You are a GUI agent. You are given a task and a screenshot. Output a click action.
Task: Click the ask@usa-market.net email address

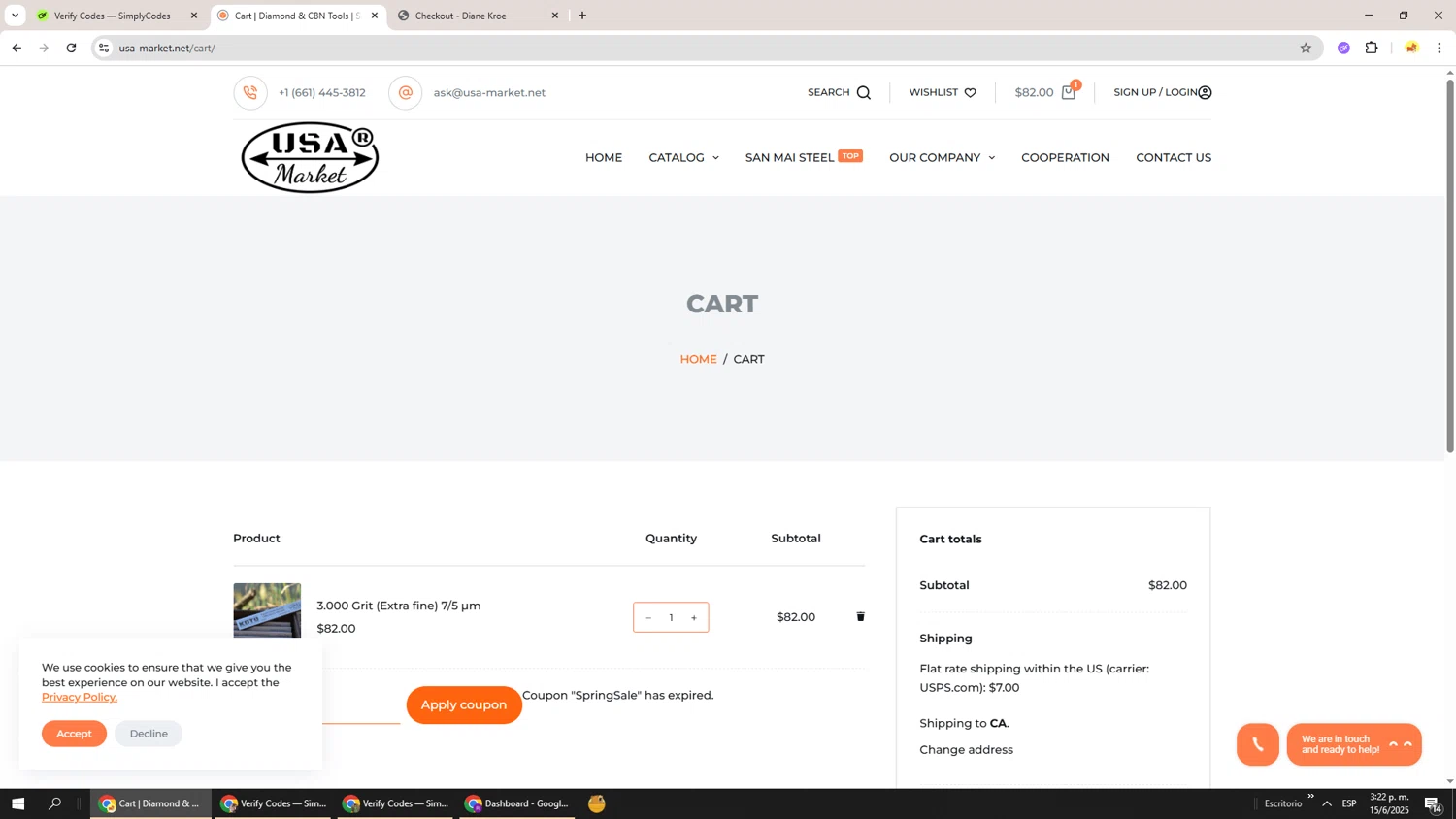coord(489,93)
